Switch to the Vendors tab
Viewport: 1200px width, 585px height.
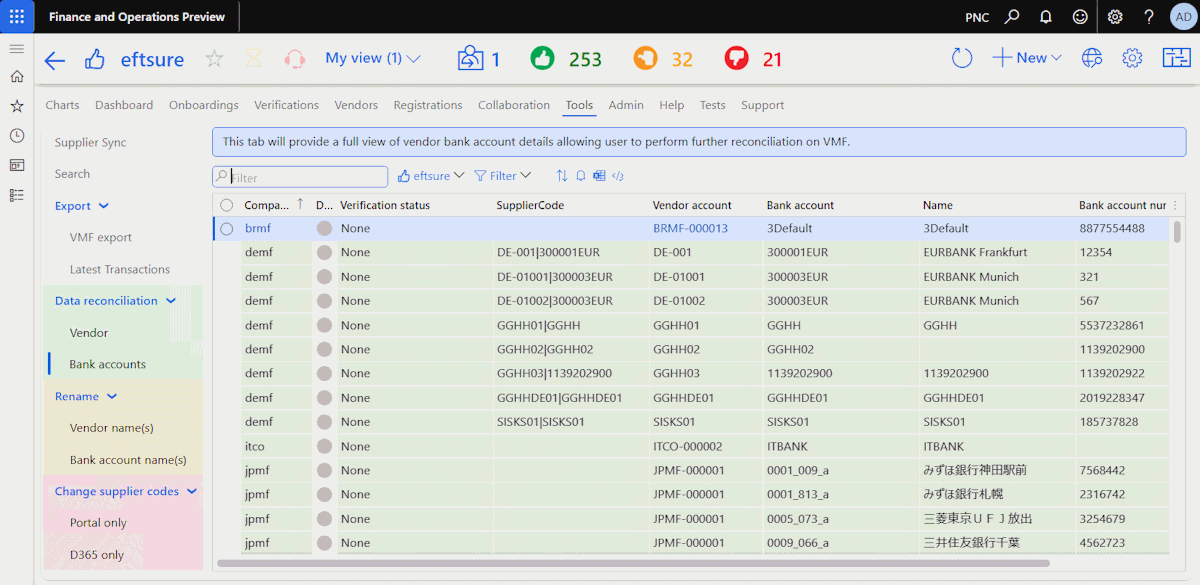pyautogui.click(x=356, y=105)
